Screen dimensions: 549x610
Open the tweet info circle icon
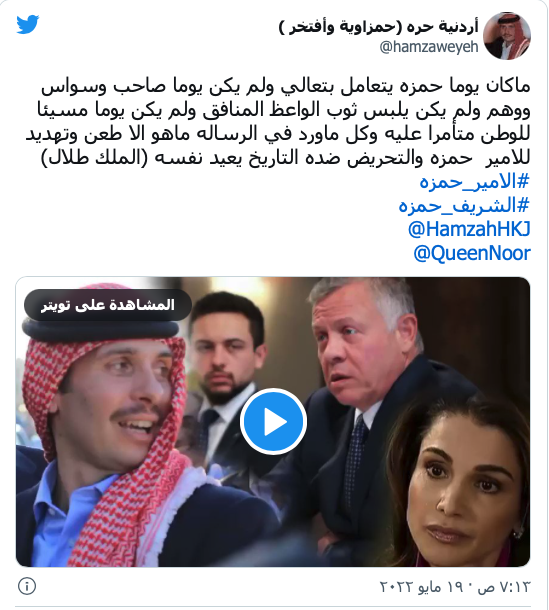click(27, 586)
